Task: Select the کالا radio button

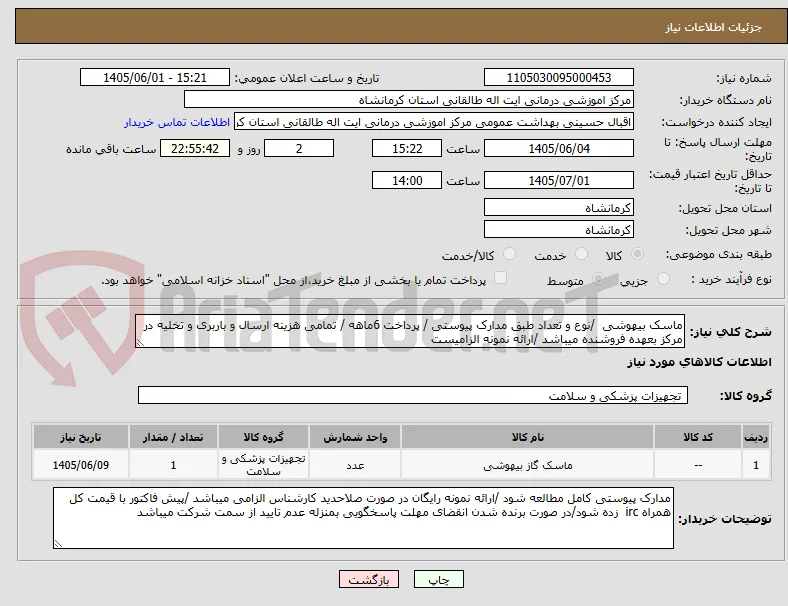Action: [637, 254]
